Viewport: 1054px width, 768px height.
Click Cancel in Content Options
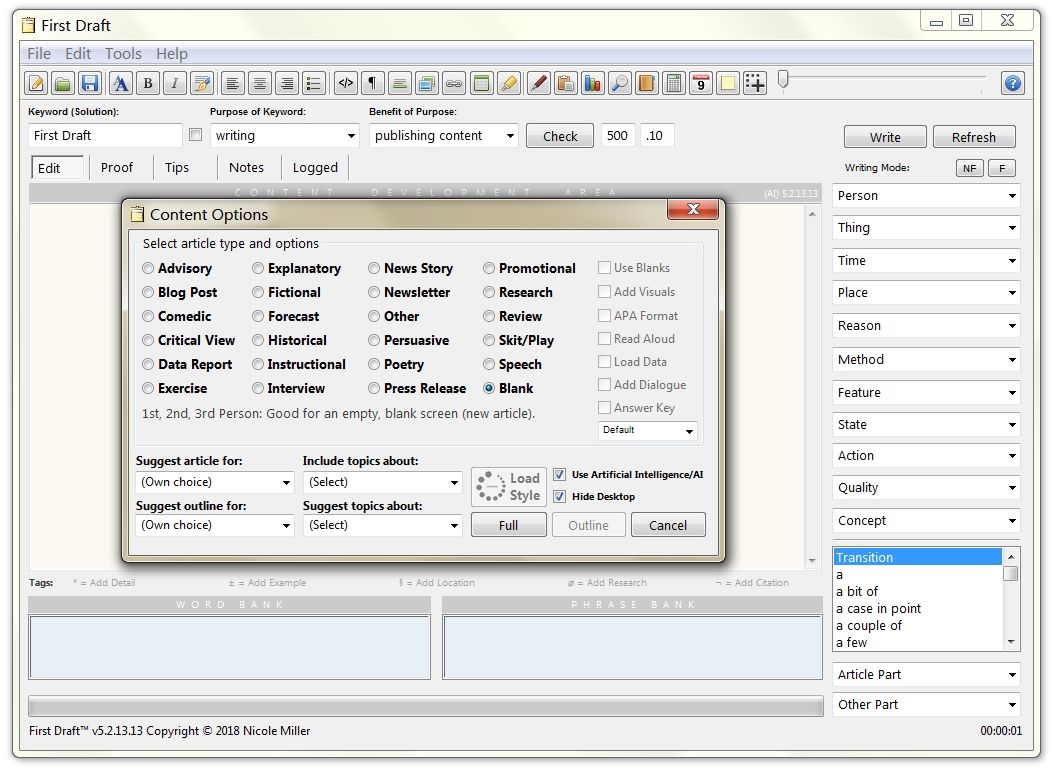(668, 525)
